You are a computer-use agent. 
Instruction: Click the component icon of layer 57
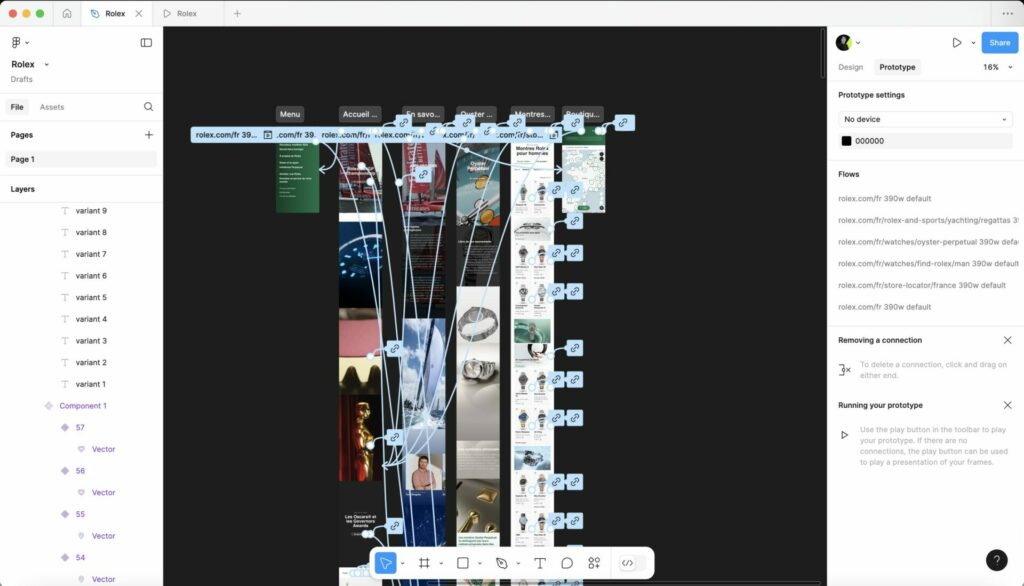pos(65,427)
